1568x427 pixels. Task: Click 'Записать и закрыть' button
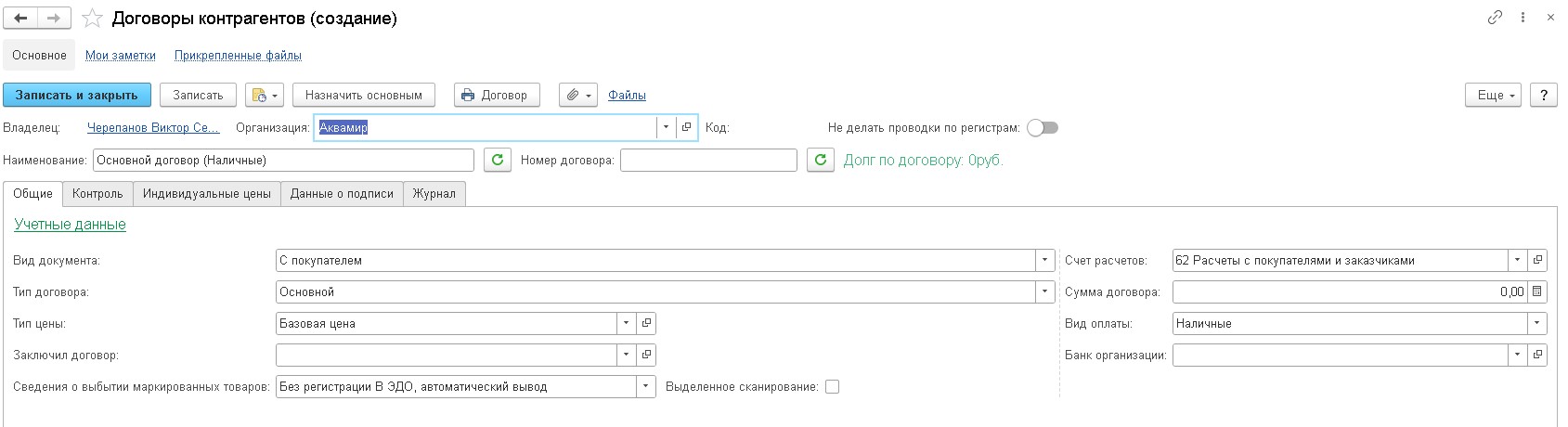(x=76, y=95)
